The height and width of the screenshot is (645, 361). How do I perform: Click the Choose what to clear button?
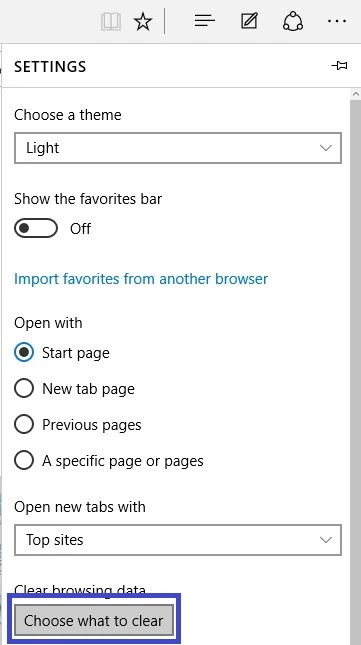pos(94,620)
